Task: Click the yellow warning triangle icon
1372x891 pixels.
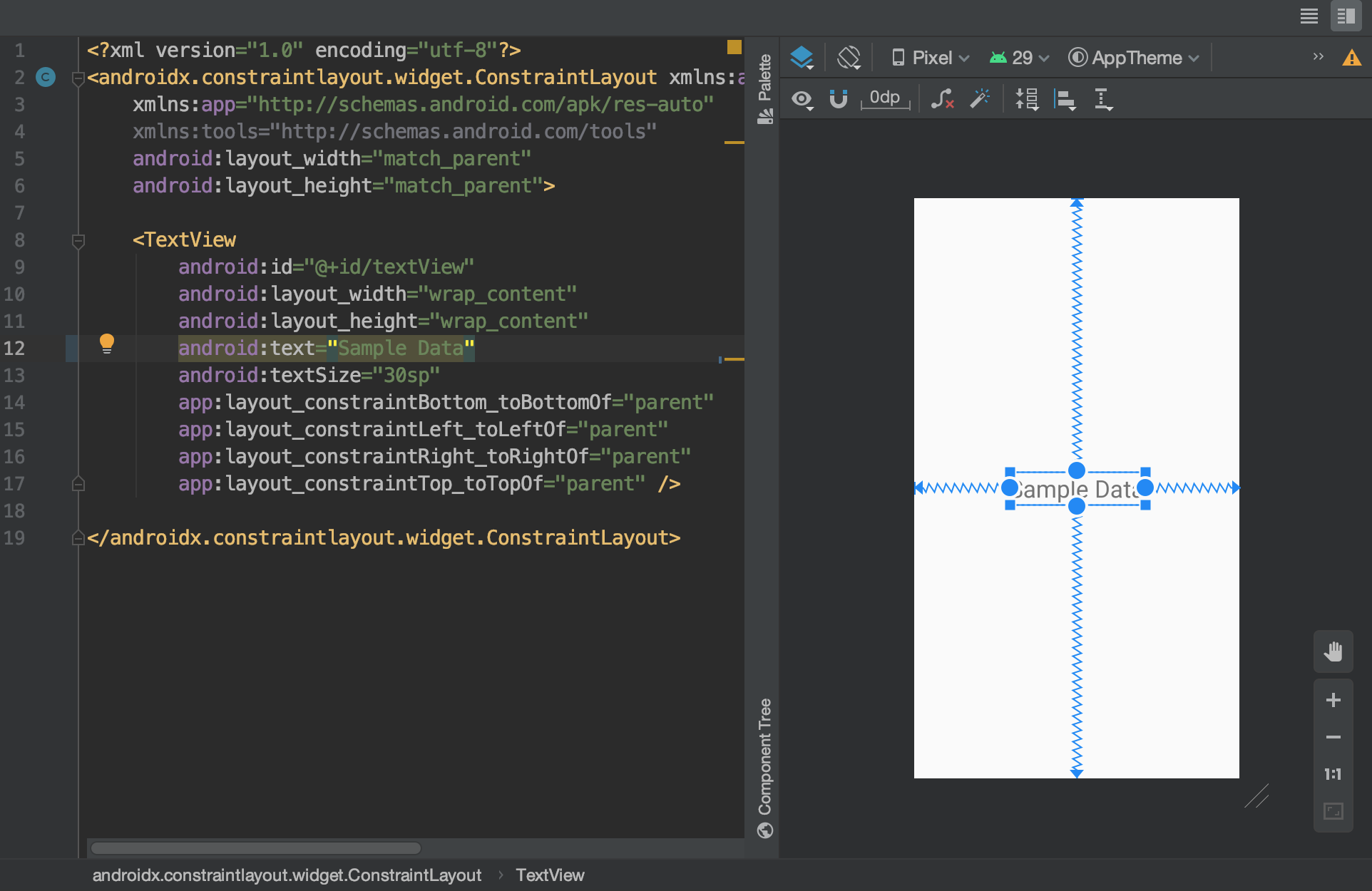Action: [1351, 58]
